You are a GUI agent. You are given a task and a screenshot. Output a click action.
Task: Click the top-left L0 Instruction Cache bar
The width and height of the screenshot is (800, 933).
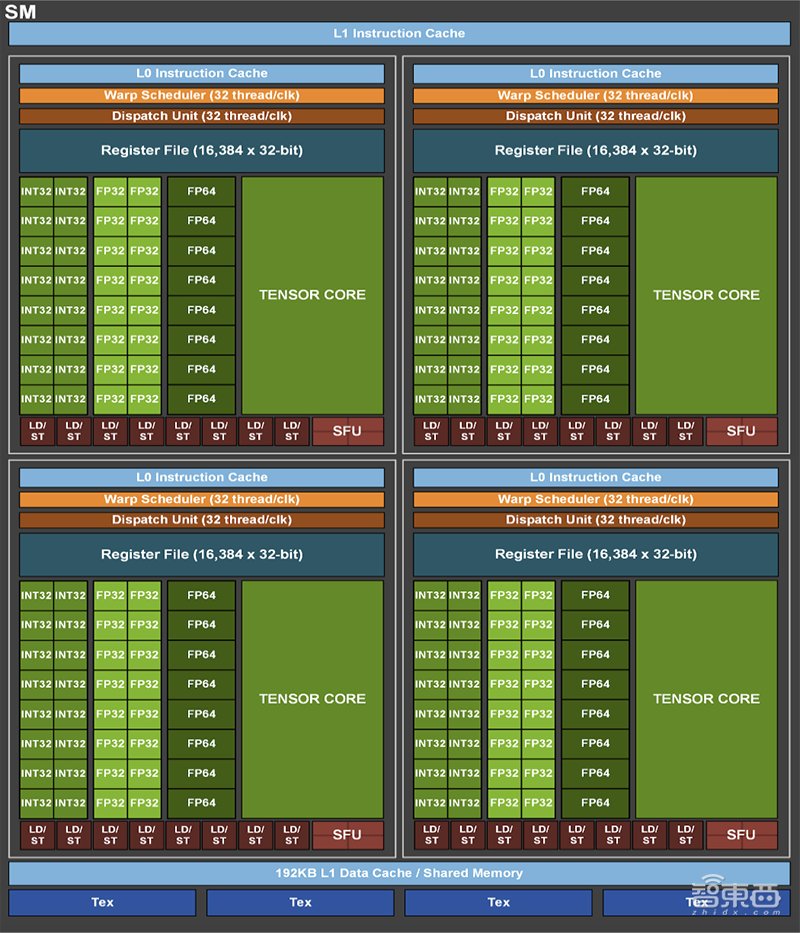click(202, 73)
